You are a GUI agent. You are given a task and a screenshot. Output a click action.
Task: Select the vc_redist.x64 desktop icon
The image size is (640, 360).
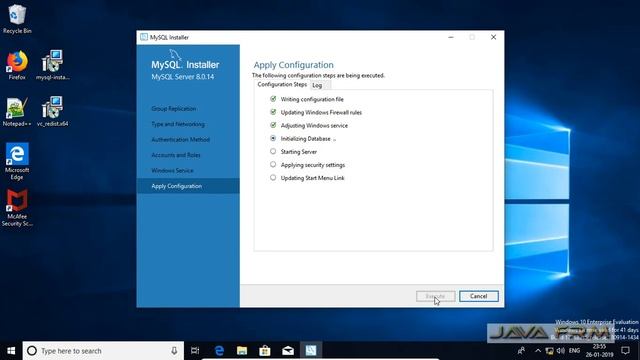coord(52,111)
